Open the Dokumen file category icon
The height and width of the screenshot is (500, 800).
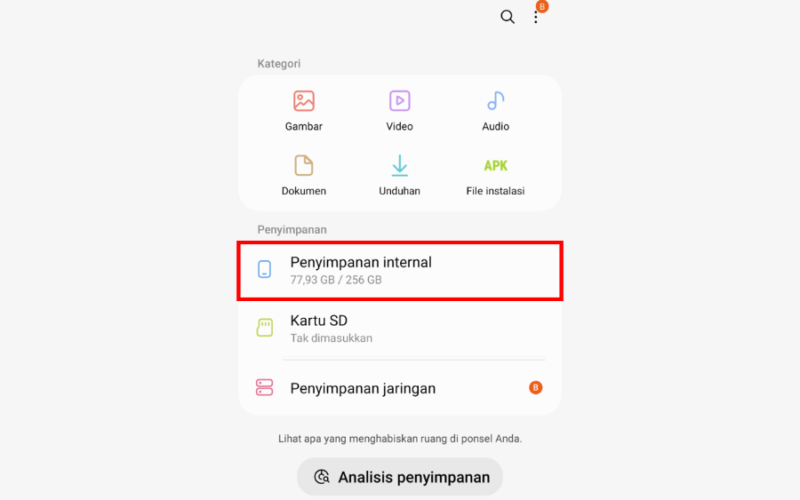tap(304, 166)
